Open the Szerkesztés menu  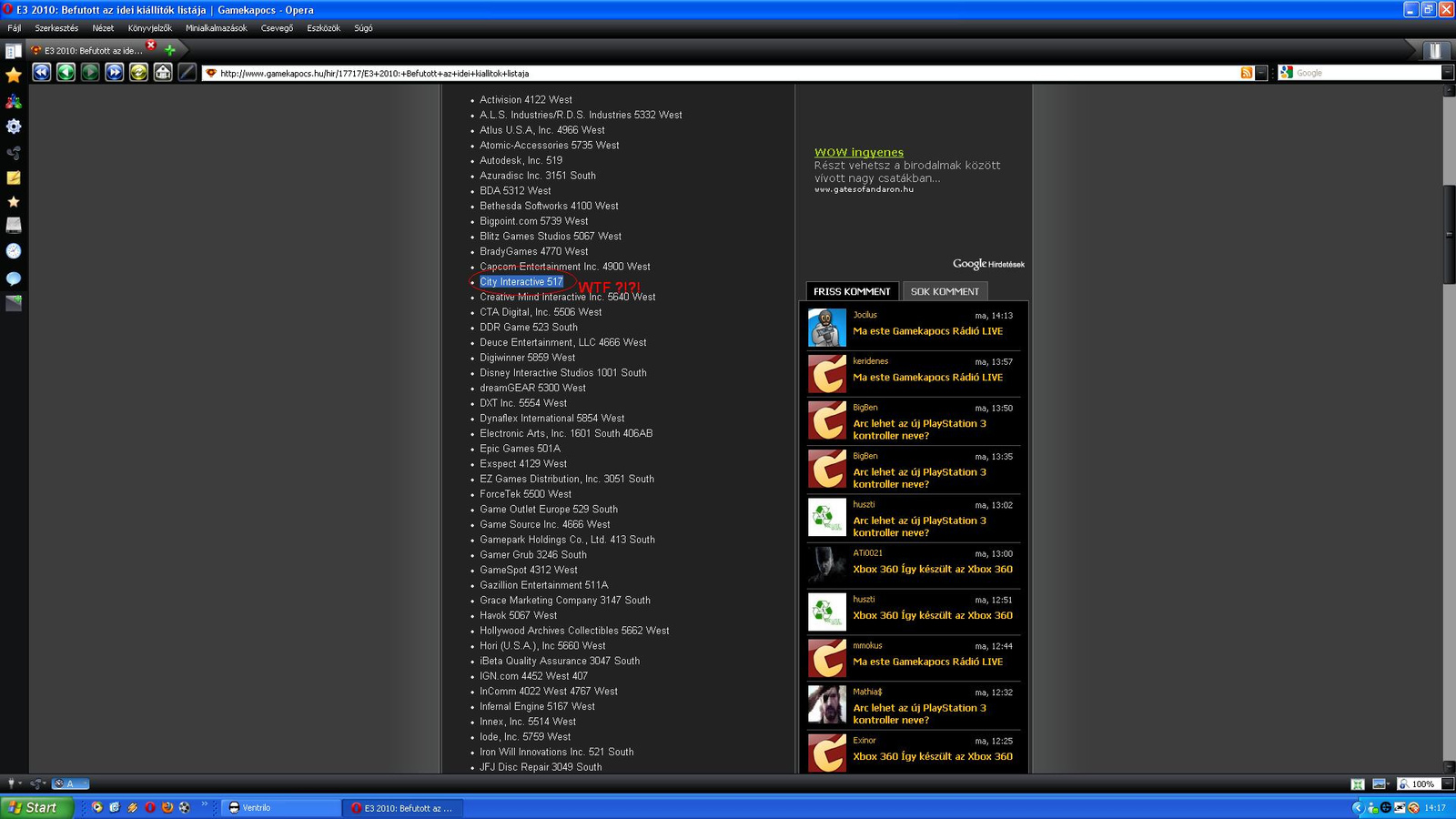[x=56, y=28]
